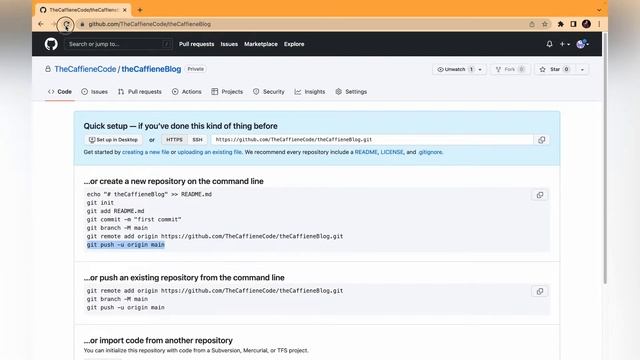The height and width of the screenshot is (360, 640).
Task: Expand the Unwatch dropdown arrow
Action: coord(480,70)
